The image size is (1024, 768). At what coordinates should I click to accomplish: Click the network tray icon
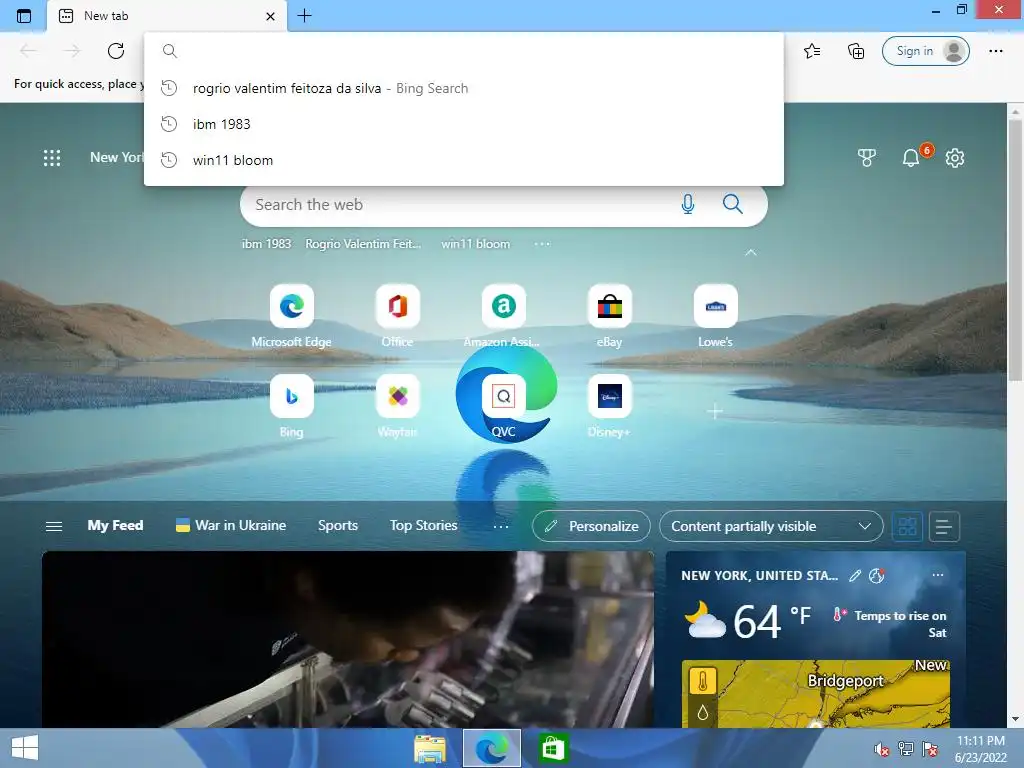click(x=906, y=749)
